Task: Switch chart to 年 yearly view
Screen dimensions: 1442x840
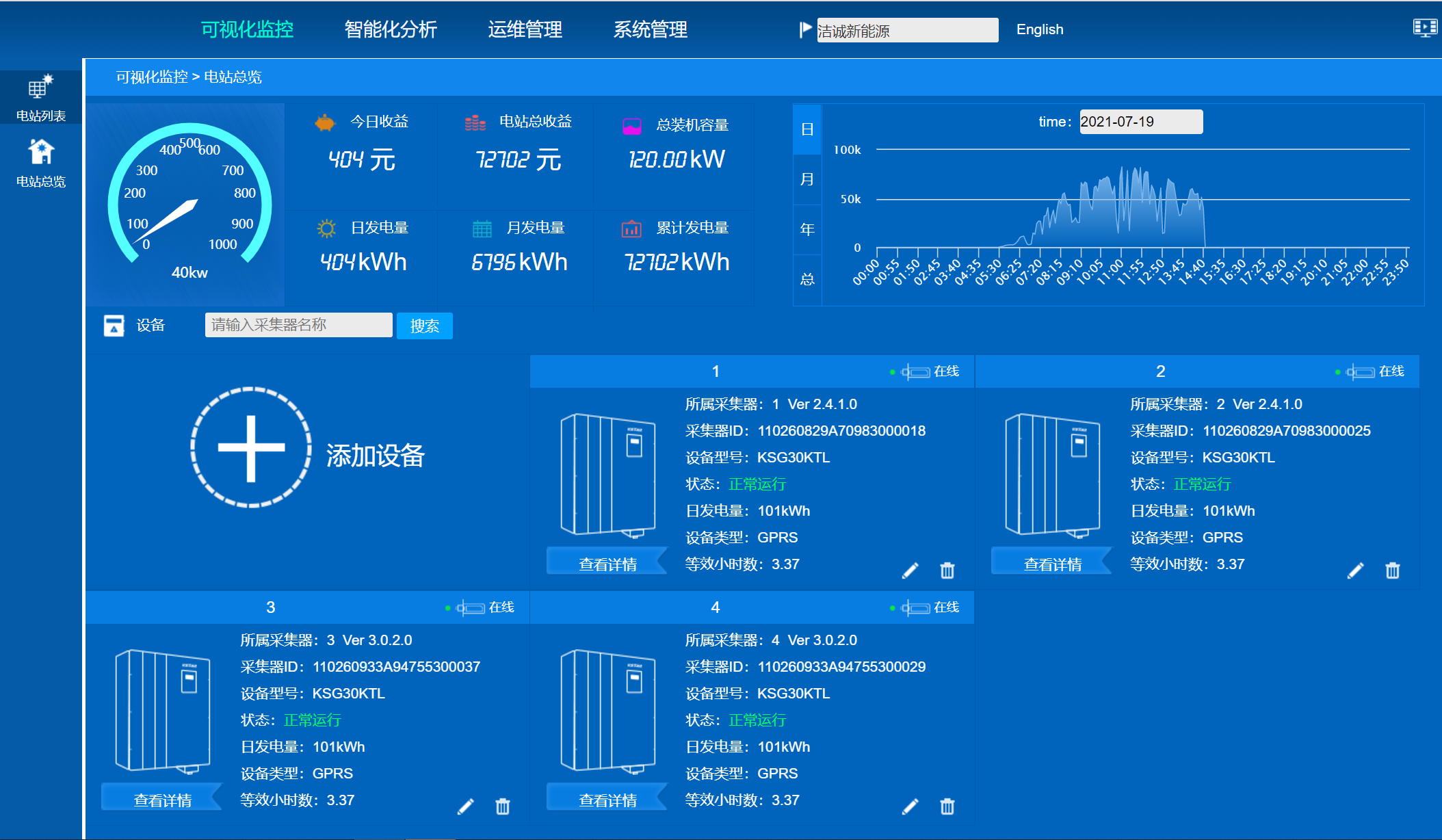Action: 807,229
